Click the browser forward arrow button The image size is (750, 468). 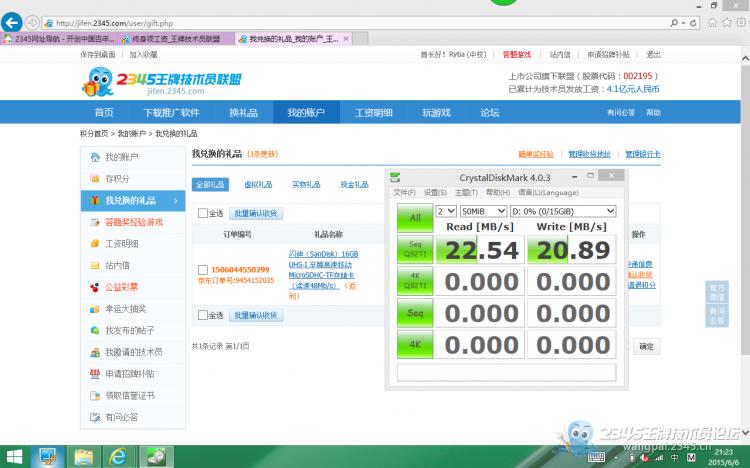click(x=32, y=22)
